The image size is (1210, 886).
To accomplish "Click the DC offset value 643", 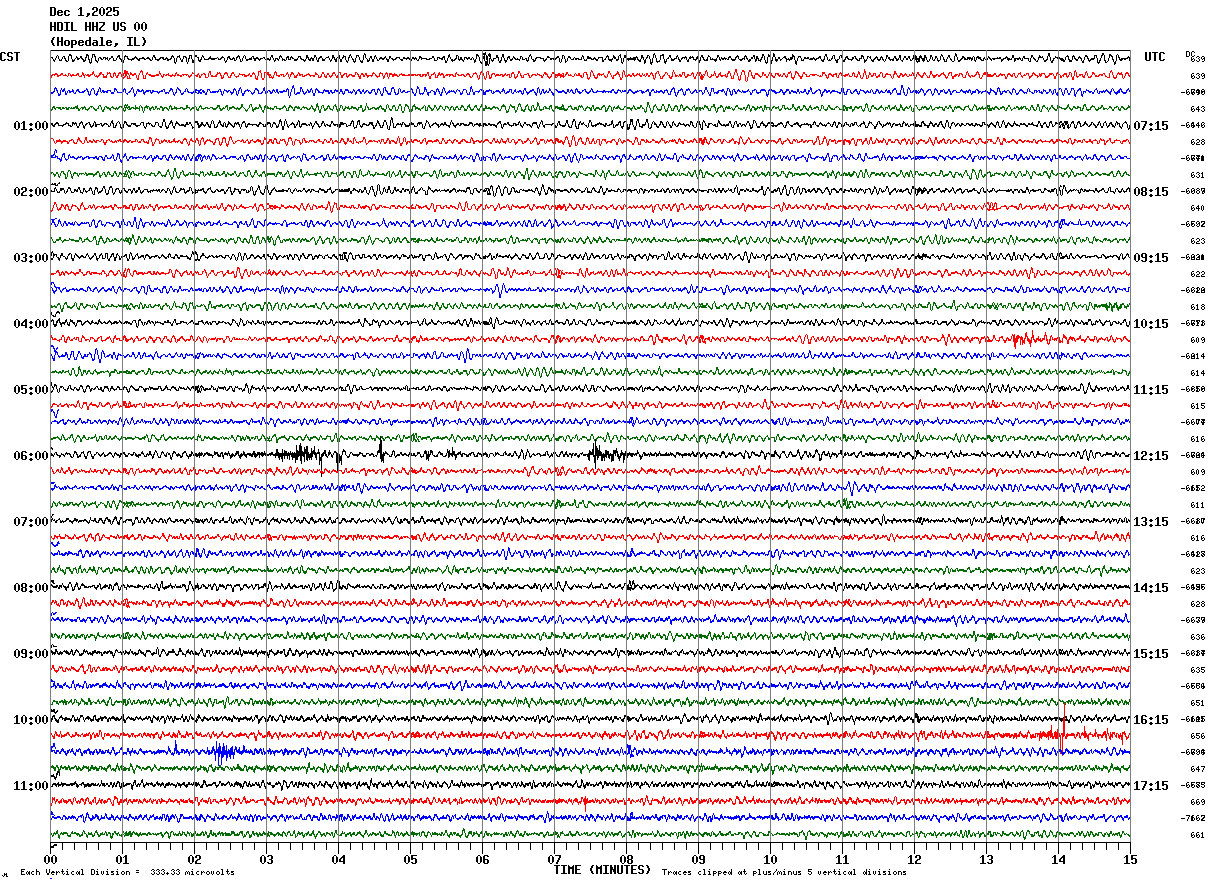I will (x=1197, y=109).
